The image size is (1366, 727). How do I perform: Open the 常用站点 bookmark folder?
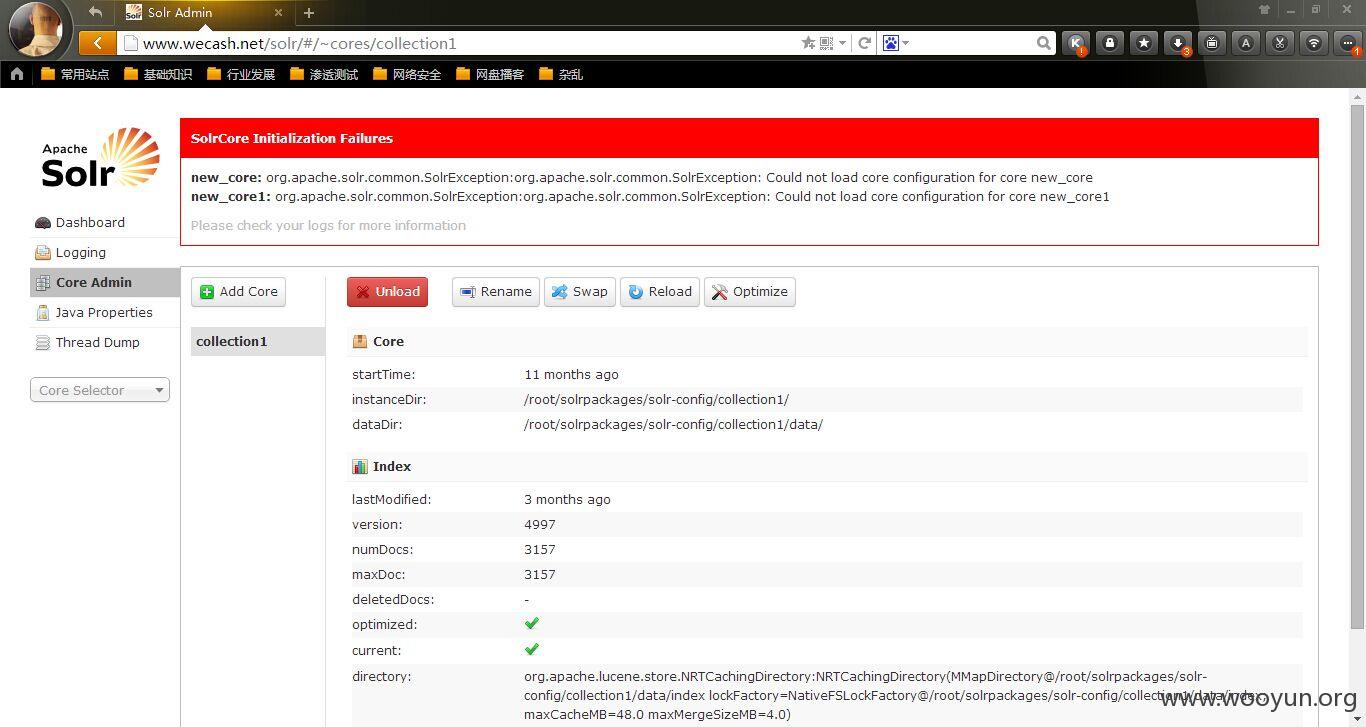(75, 74)
